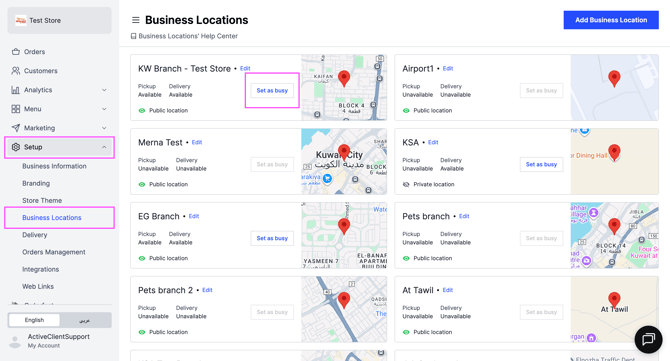The width and height of the screenshot is (670, 361).
Task: Edit Merna Test location
Action: coord(197,142)
